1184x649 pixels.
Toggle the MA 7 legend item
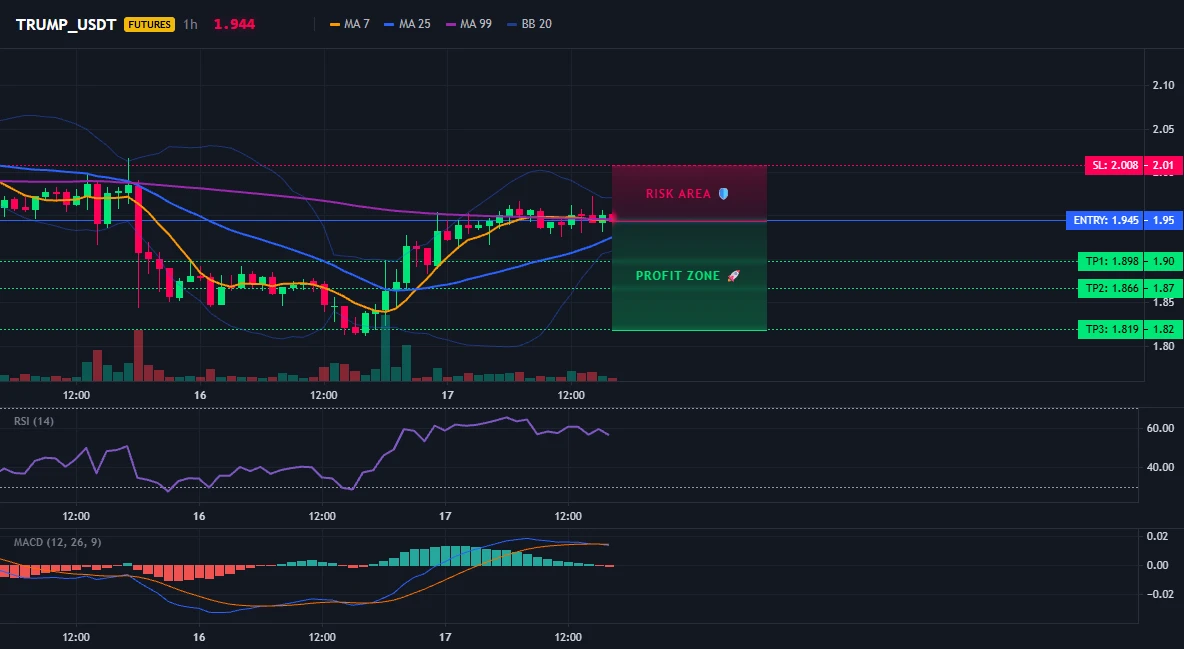click(x=350, y=24)
